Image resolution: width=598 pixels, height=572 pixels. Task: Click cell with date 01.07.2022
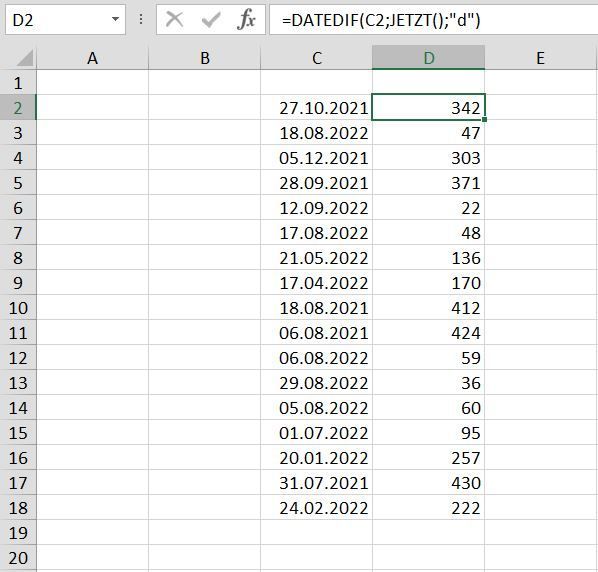tap(317, 432)
